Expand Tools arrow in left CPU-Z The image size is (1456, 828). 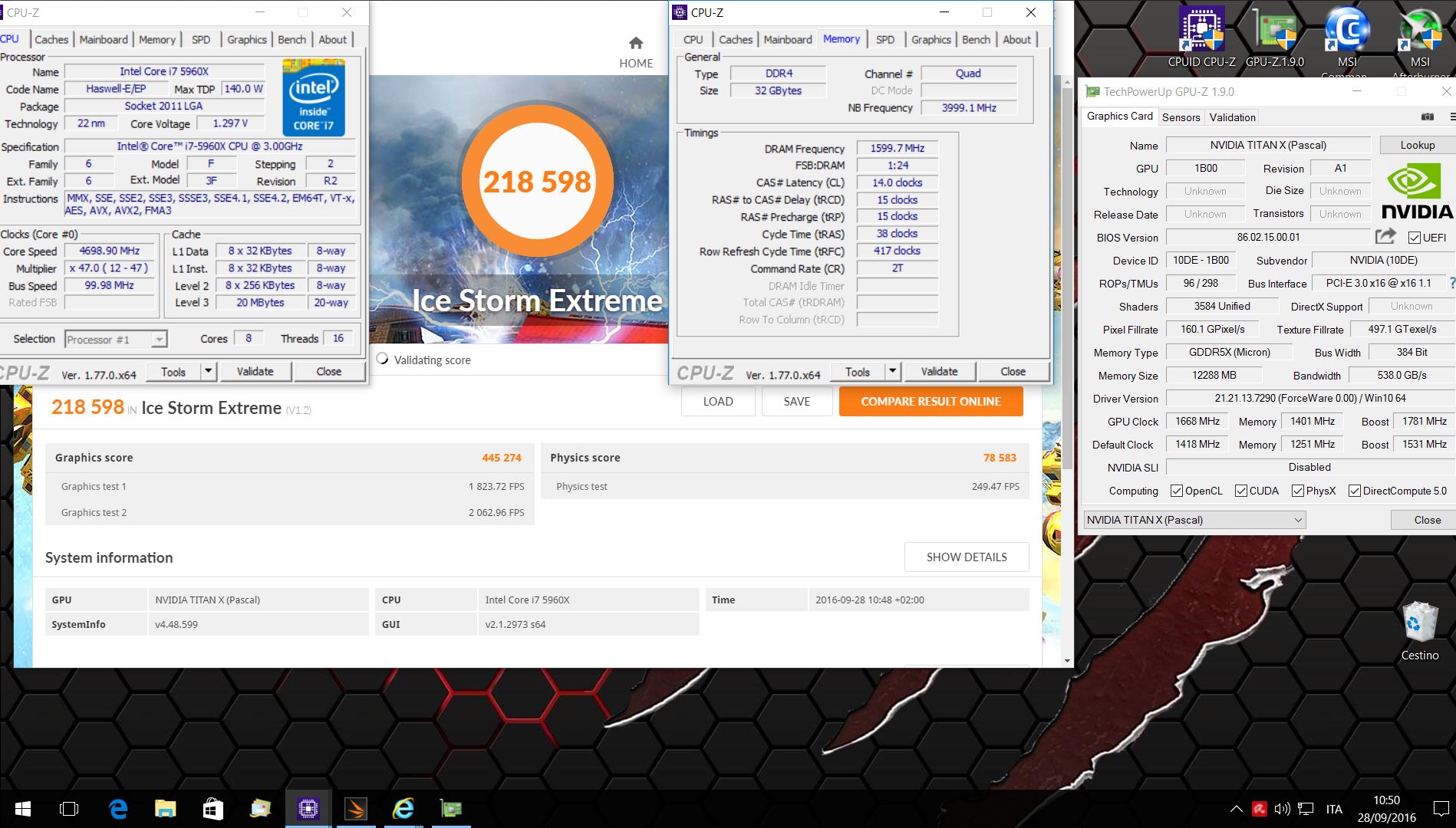(x=208, y=371)
